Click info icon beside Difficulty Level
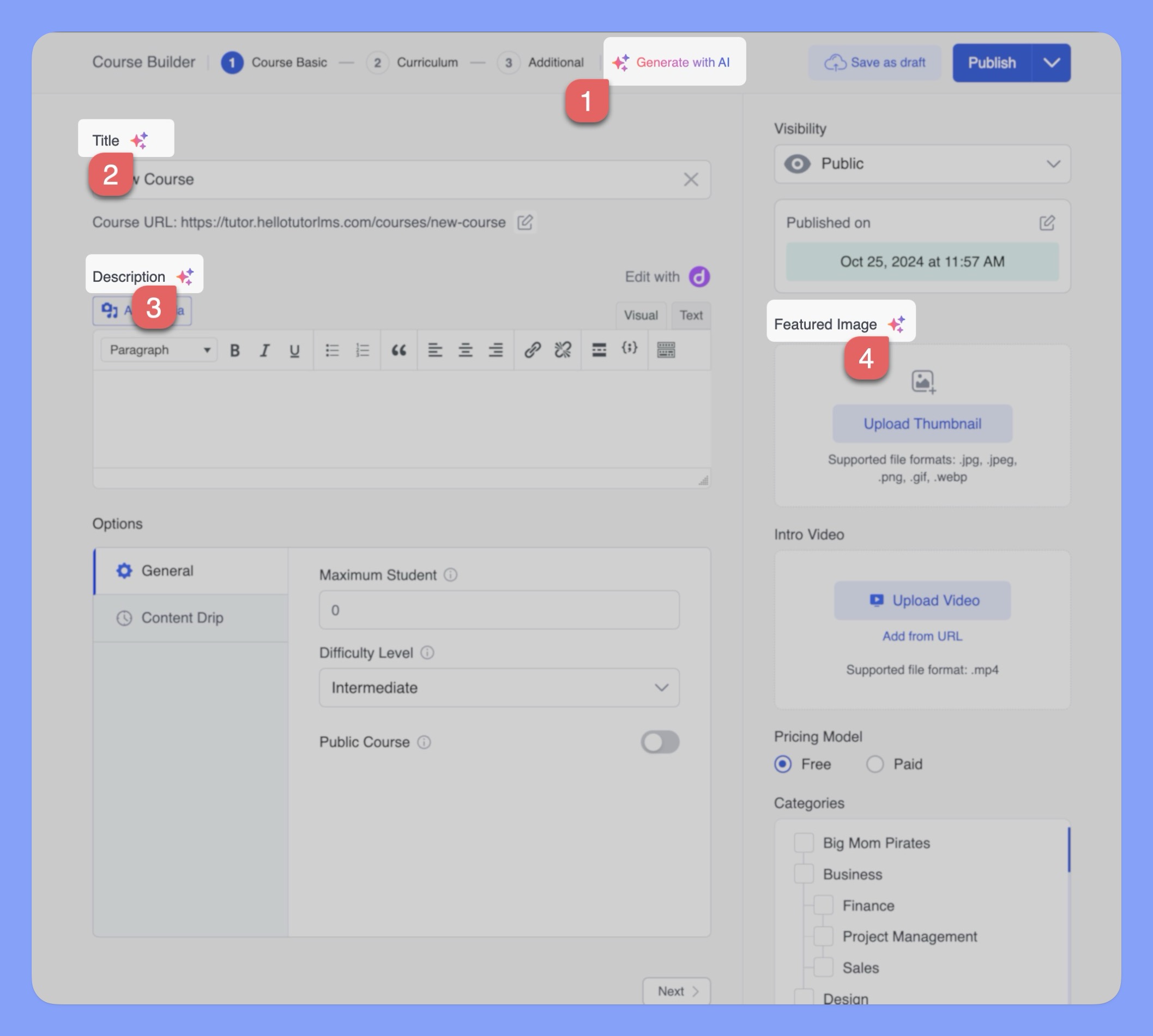This screenshot has height=1036, width=1153. (427, 653)
